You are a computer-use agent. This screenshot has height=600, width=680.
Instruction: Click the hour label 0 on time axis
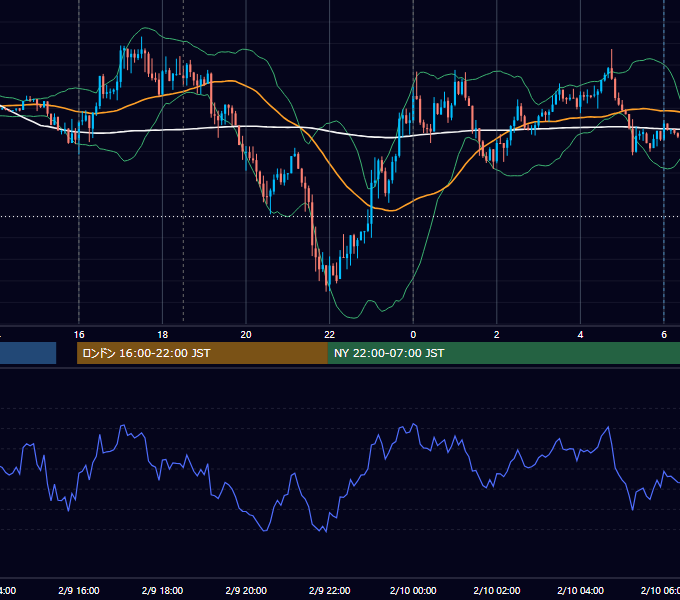click(x=413, y=335)
